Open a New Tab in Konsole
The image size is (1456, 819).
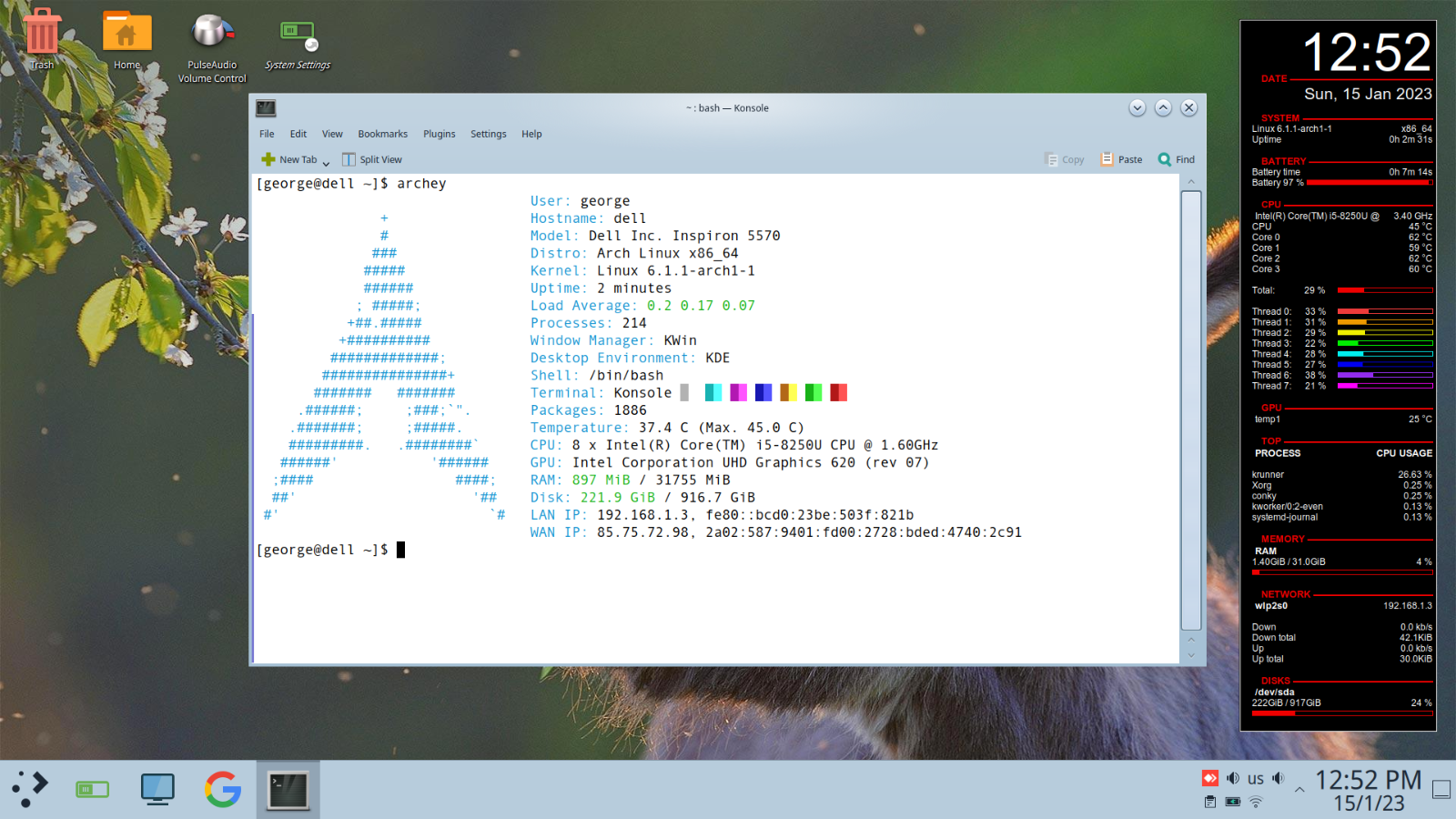tap(289, 159)
